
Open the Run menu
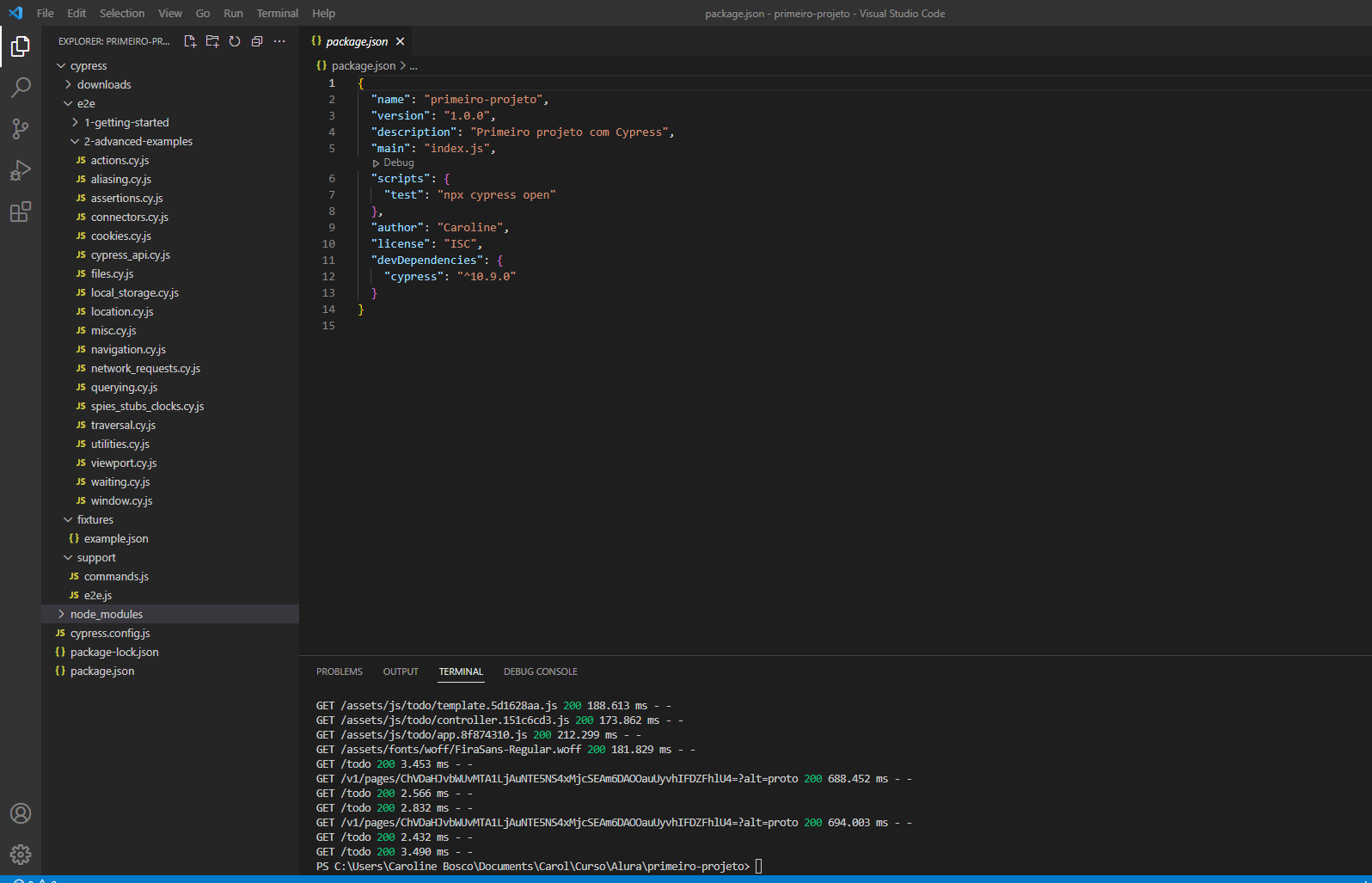coord(233,13)
